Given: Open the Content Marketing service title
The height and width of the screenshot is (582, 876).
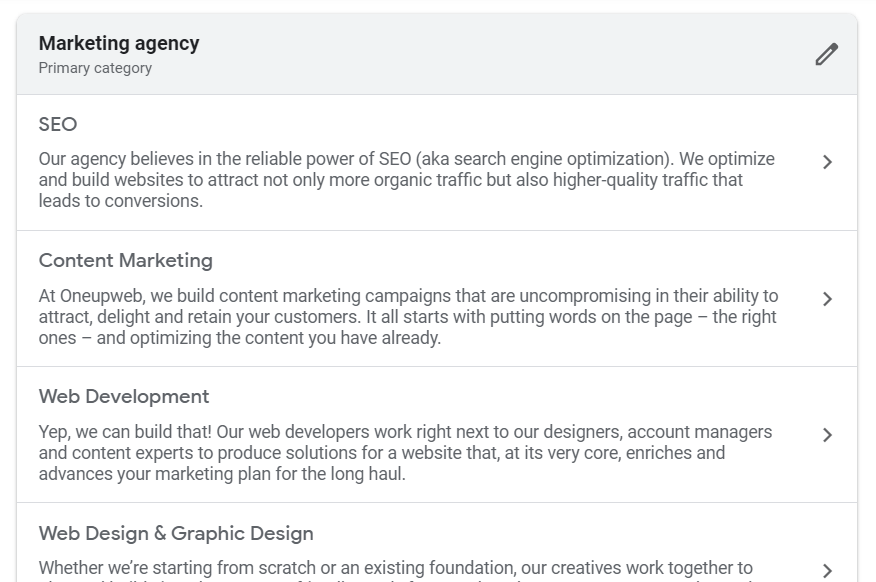Looking at the screenshot, I should (x=126, y=261).
